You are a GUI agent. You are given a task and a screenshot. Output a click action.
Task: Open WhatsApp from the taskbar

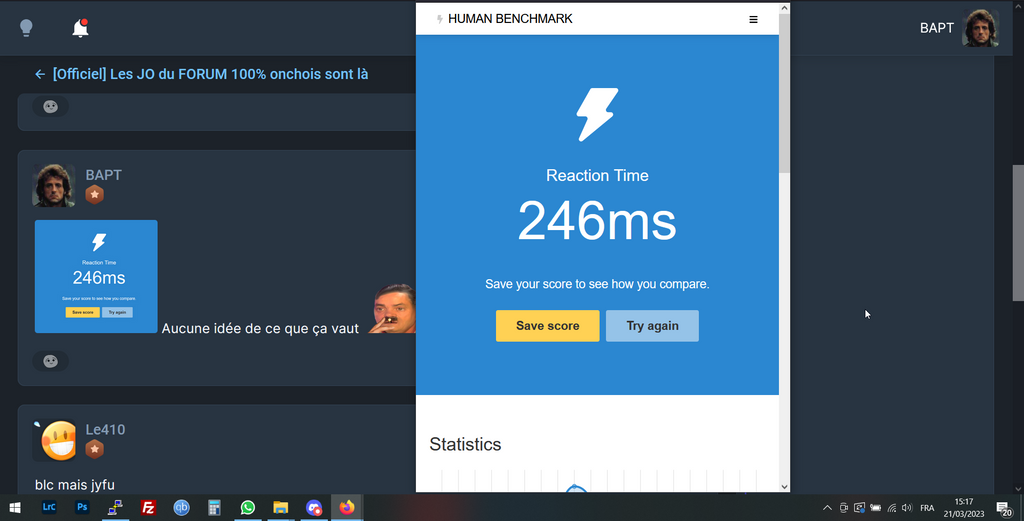[248, 507]
